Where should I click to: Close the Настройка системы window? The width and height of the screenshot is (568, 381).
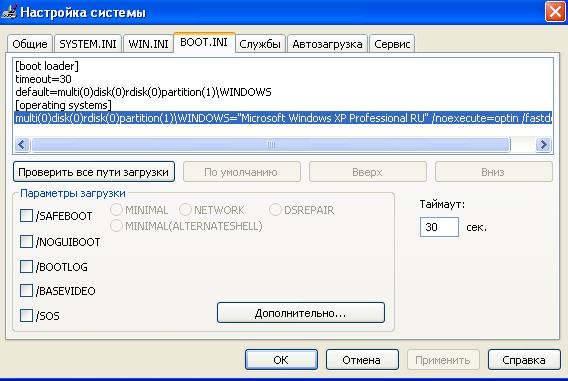pyautogui.click(x=555, y=12)
